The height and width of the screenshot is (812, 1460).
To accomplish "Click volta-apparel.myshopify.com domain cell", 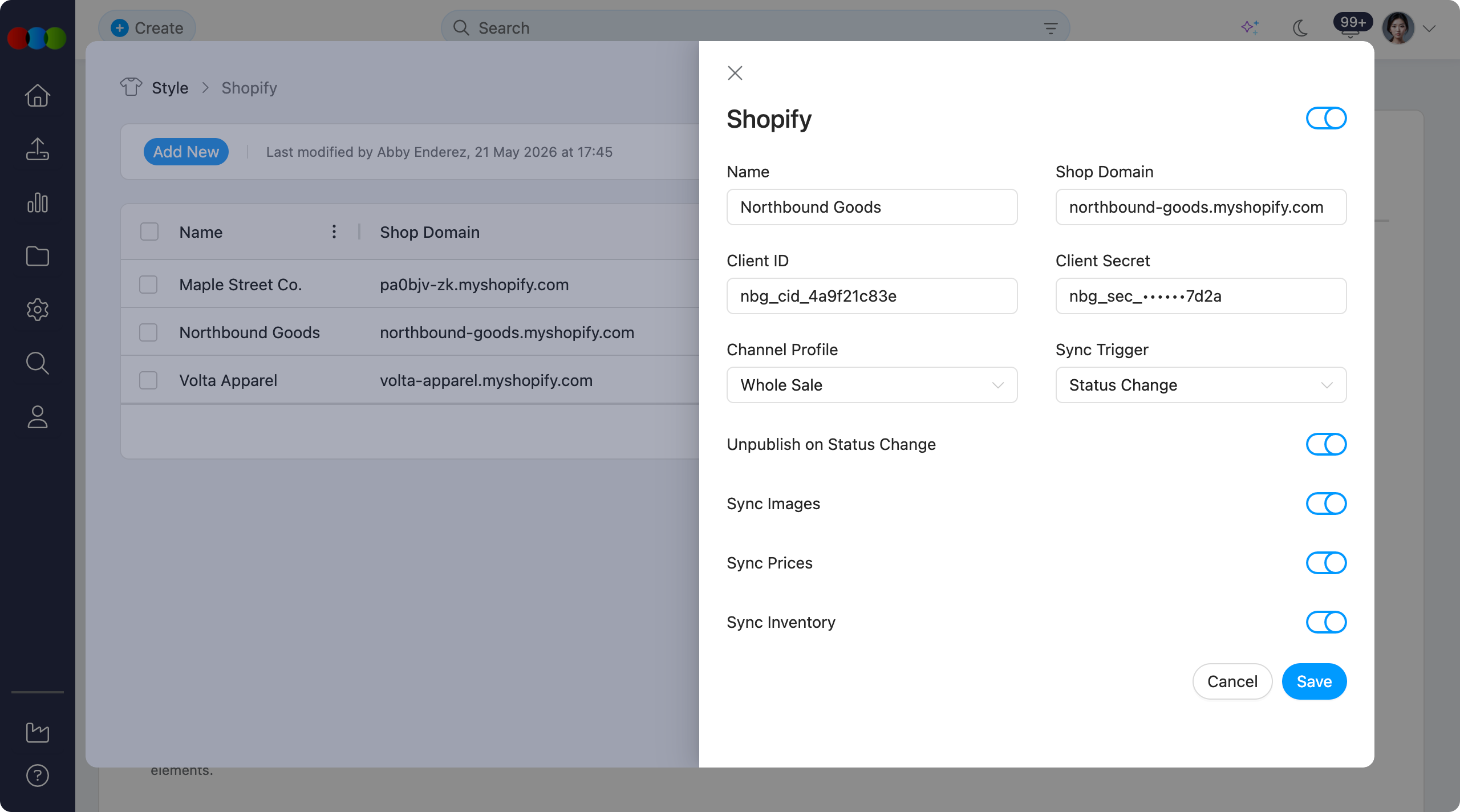I will 486,380.
